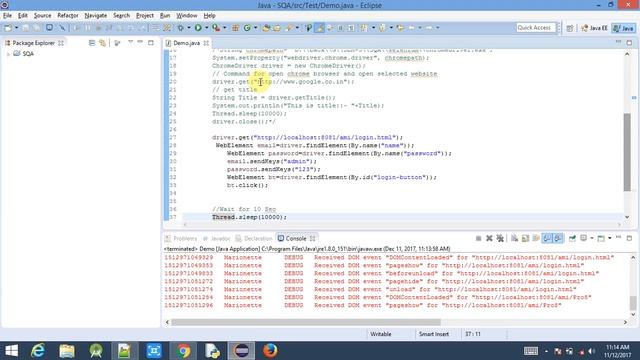Switch to the Java EE perspective

pyautogui.click(x=594, y=28)
